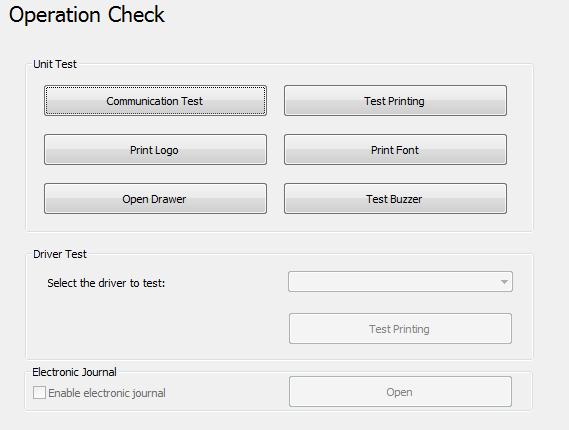569x430 pixels.
Task: Open the driver selection combo box
Action: (400, 282)
